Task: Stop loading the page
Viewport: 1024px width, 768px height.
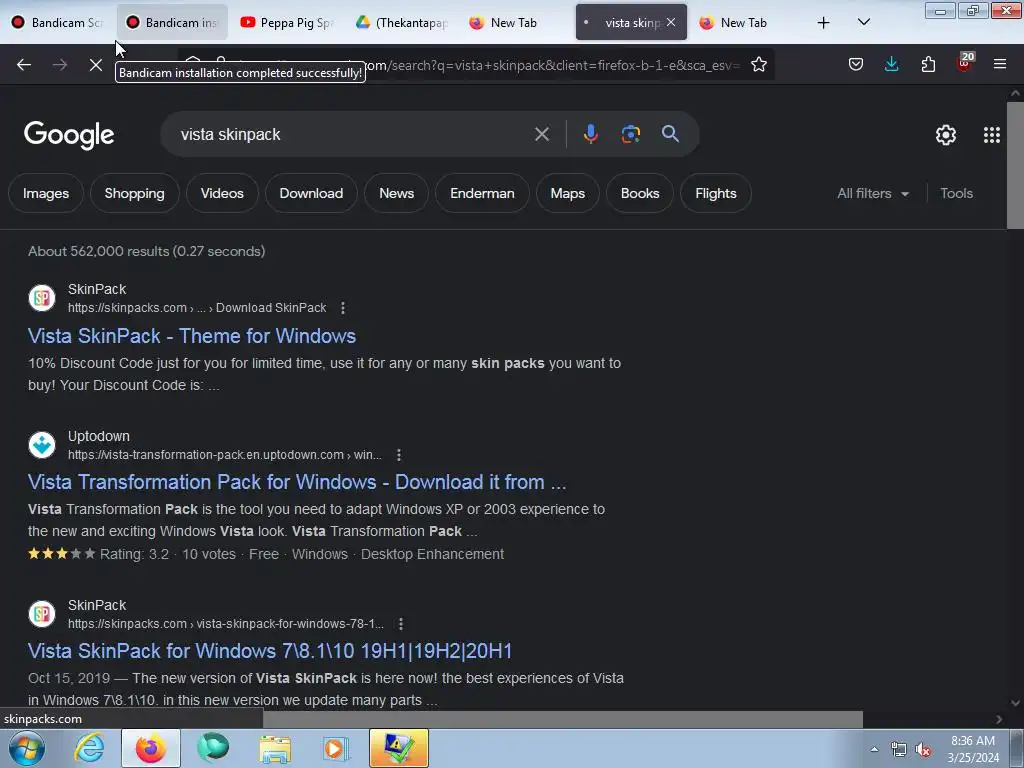Action: [95, 65]
